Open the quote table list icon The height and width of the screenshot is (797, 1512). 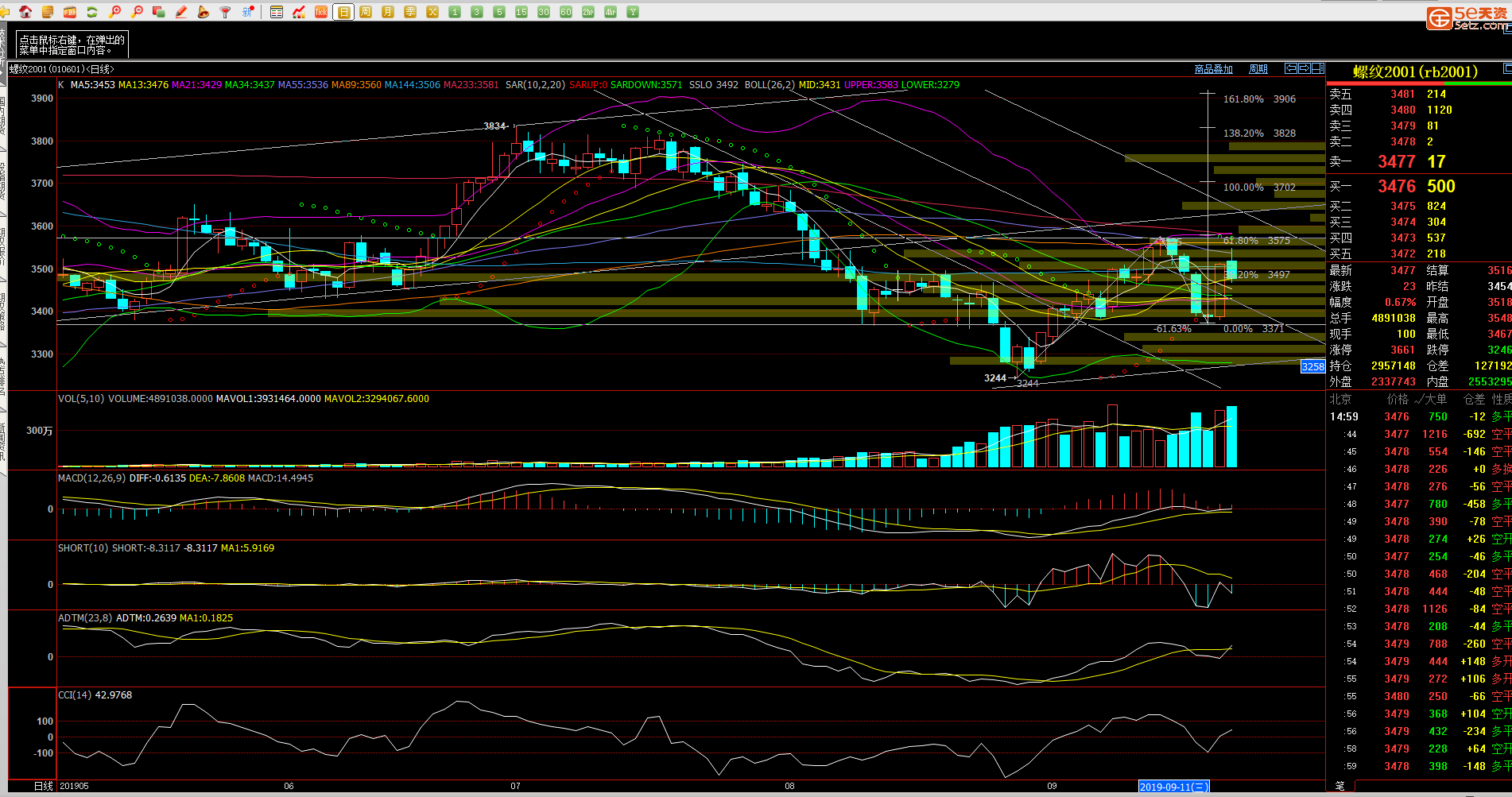pos(277,12)
